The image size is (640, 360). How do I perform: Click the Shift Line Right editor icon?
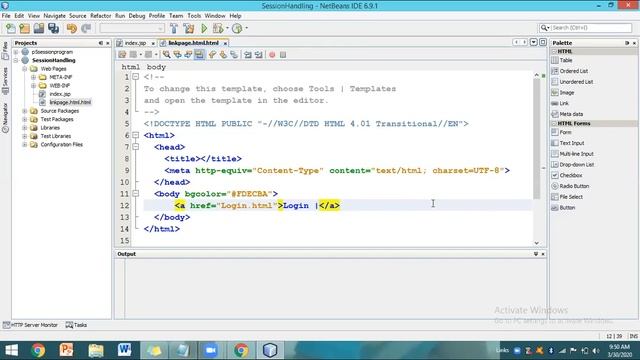(258, 55)
